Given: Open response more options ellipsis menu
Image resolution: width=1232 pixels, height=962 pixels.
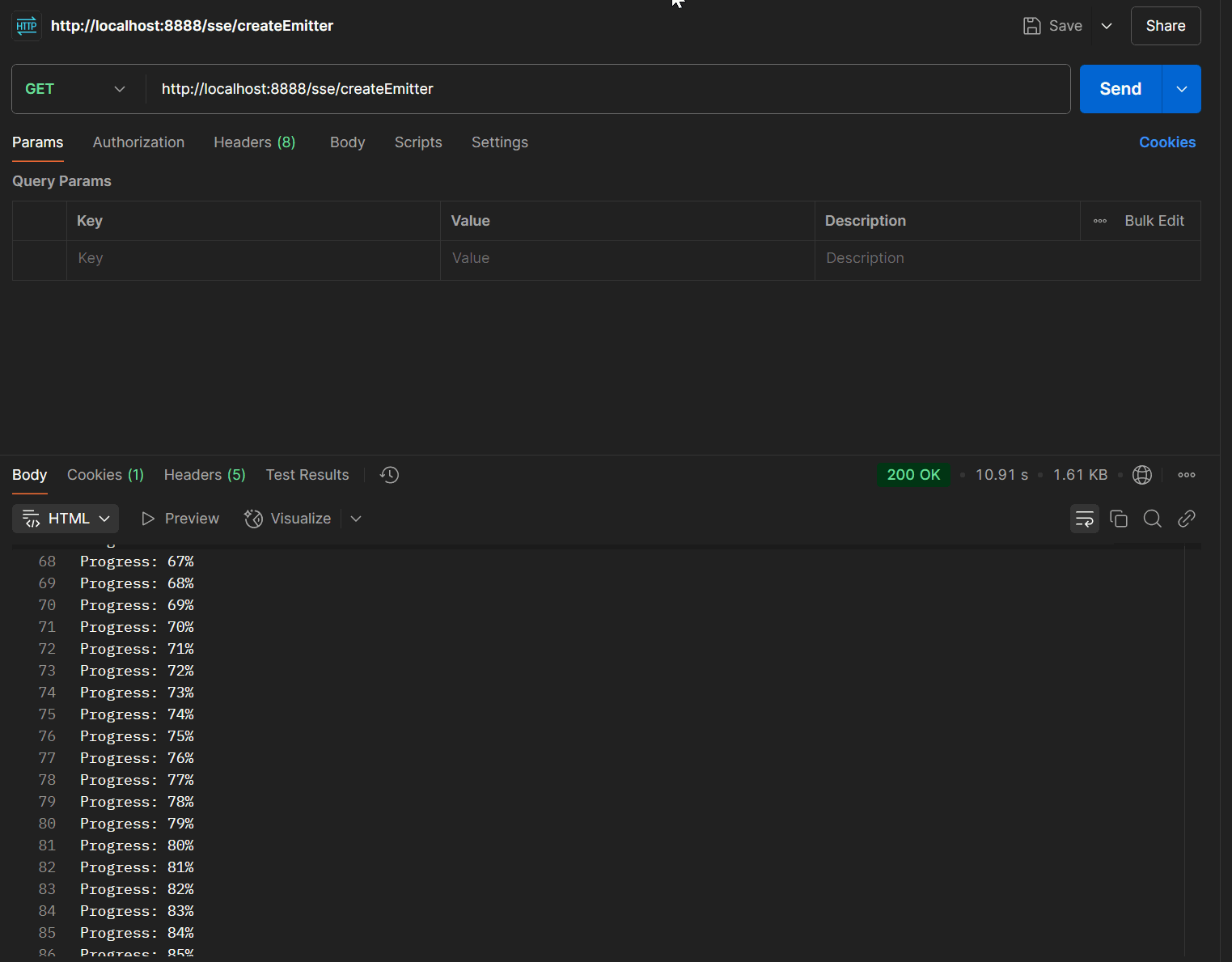Looking at the screenshot, I should click(1186, 475).
